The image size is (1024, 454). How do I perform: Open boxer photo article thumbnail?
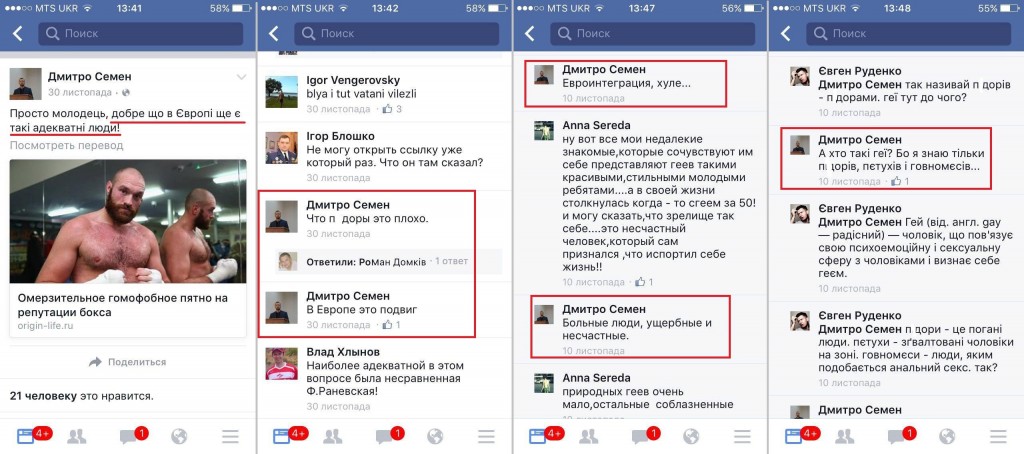[128, 221]
